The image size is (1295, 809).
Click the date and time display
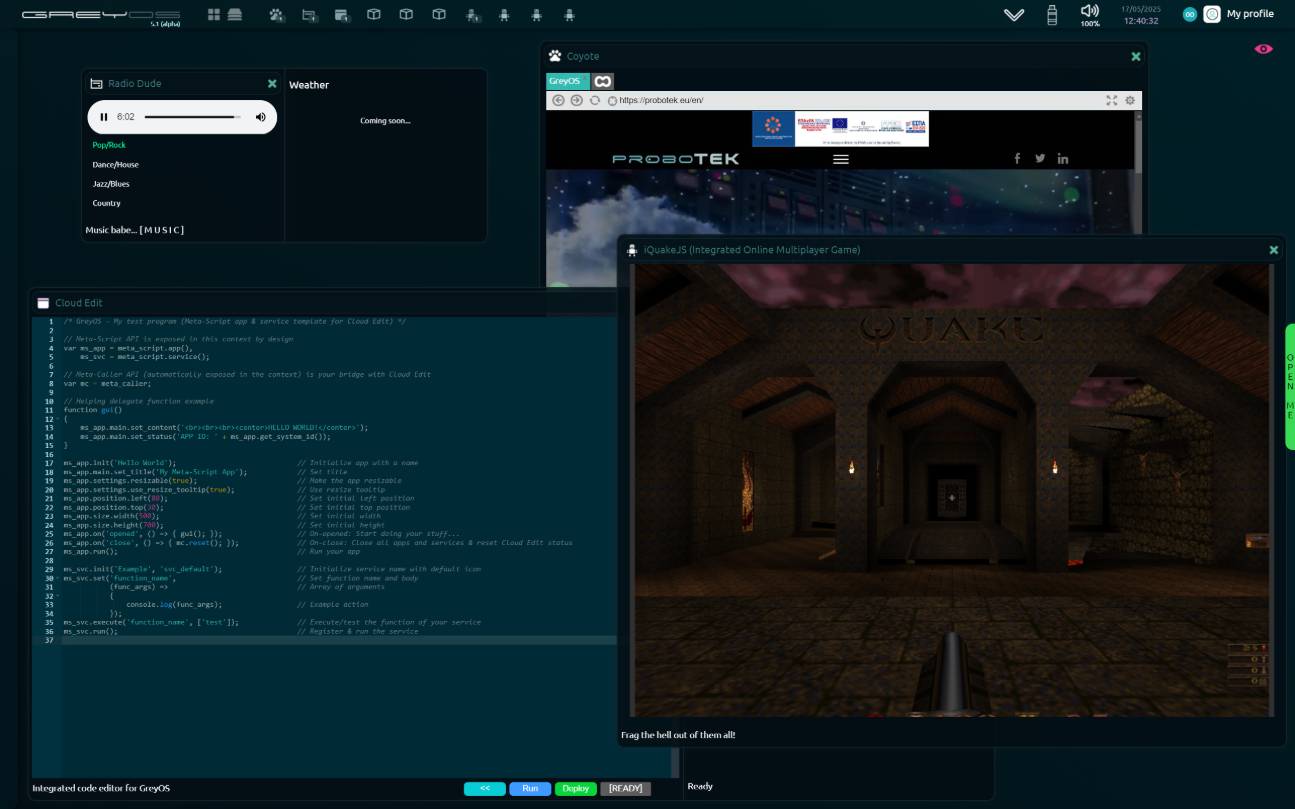tap(1141, 15)
